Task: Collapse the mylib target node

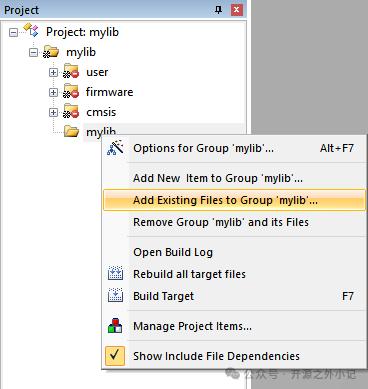Action: [x=33, y=52]
